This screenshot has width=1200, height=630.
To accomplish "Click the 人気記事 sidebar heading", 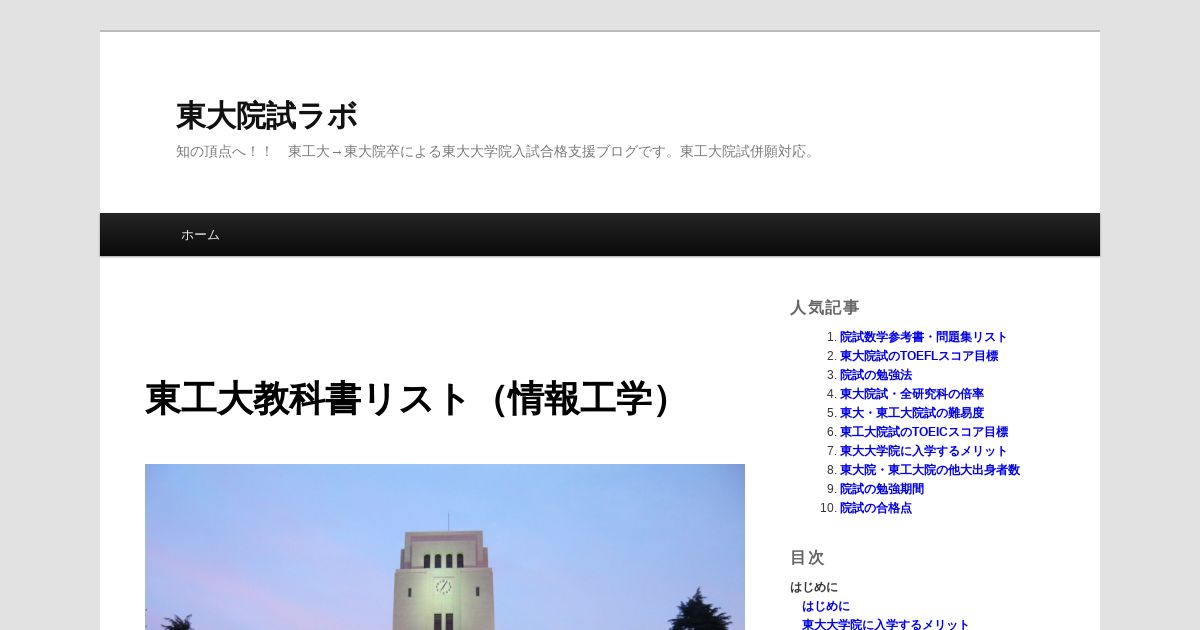I will 824,308.
